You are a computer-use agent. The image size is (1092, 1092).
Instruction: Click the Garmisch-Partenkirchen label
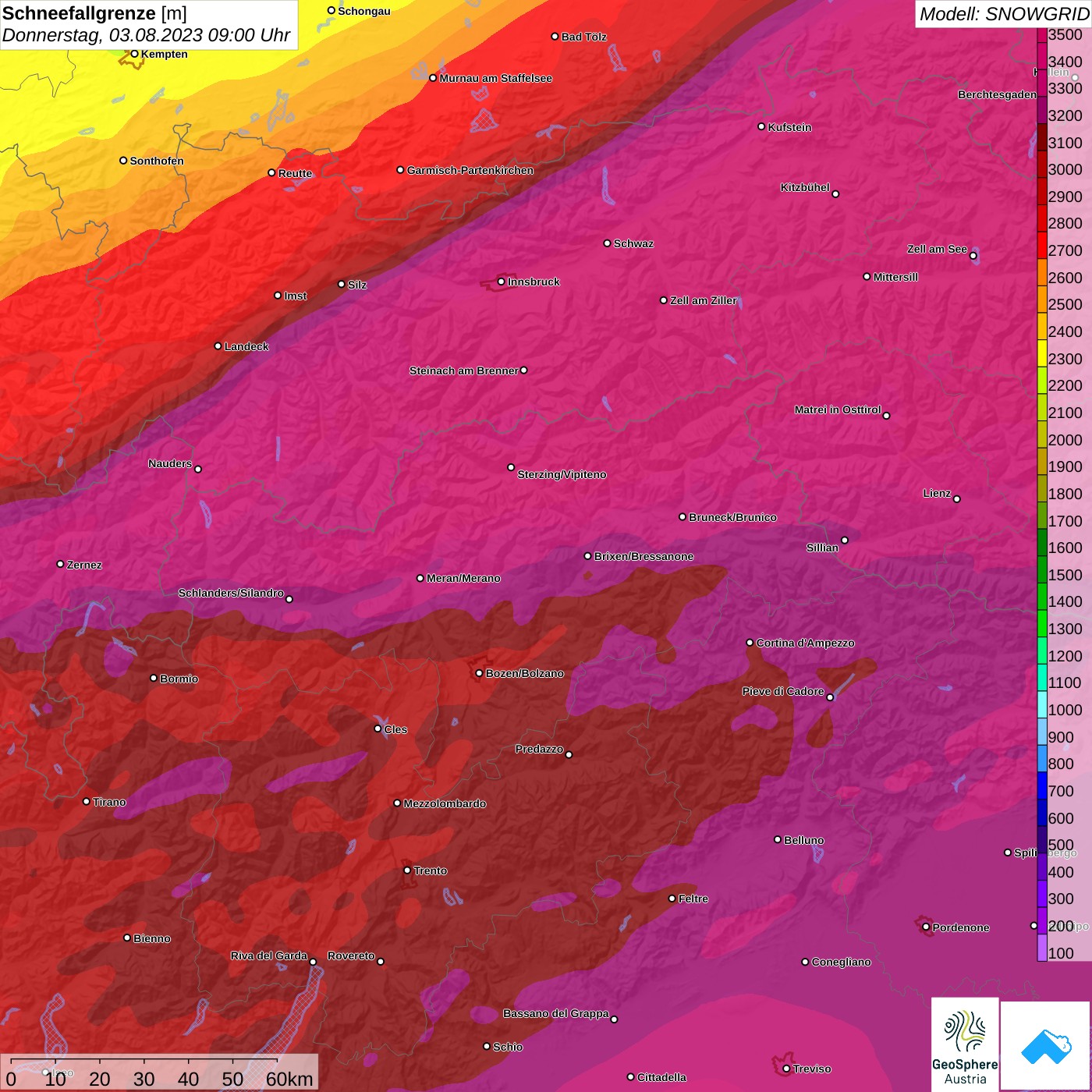pos(470,170)
